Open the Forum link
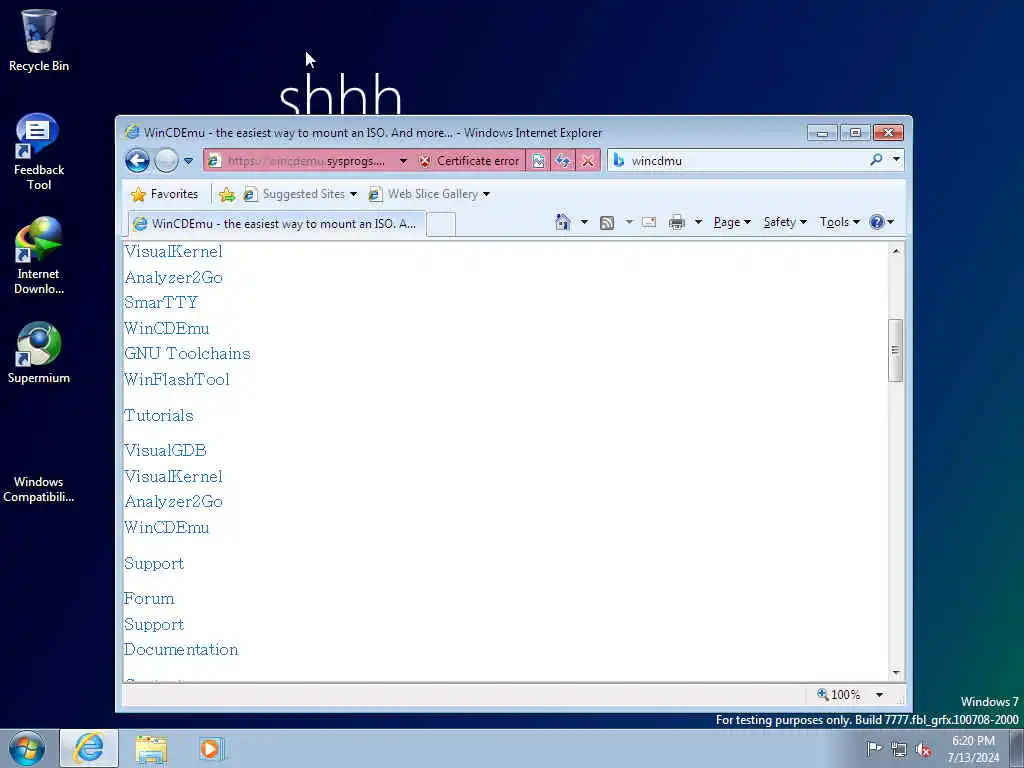Screen dimensions: 1024x768 [149, 599]
